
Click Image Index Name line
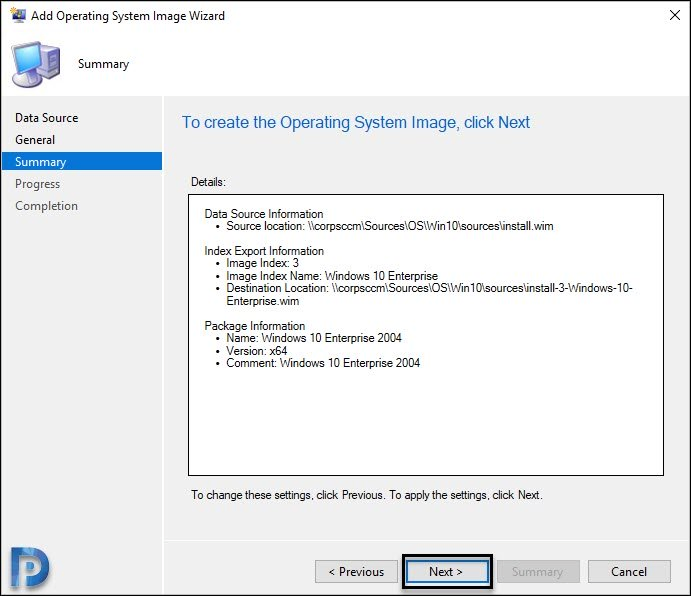332,276
